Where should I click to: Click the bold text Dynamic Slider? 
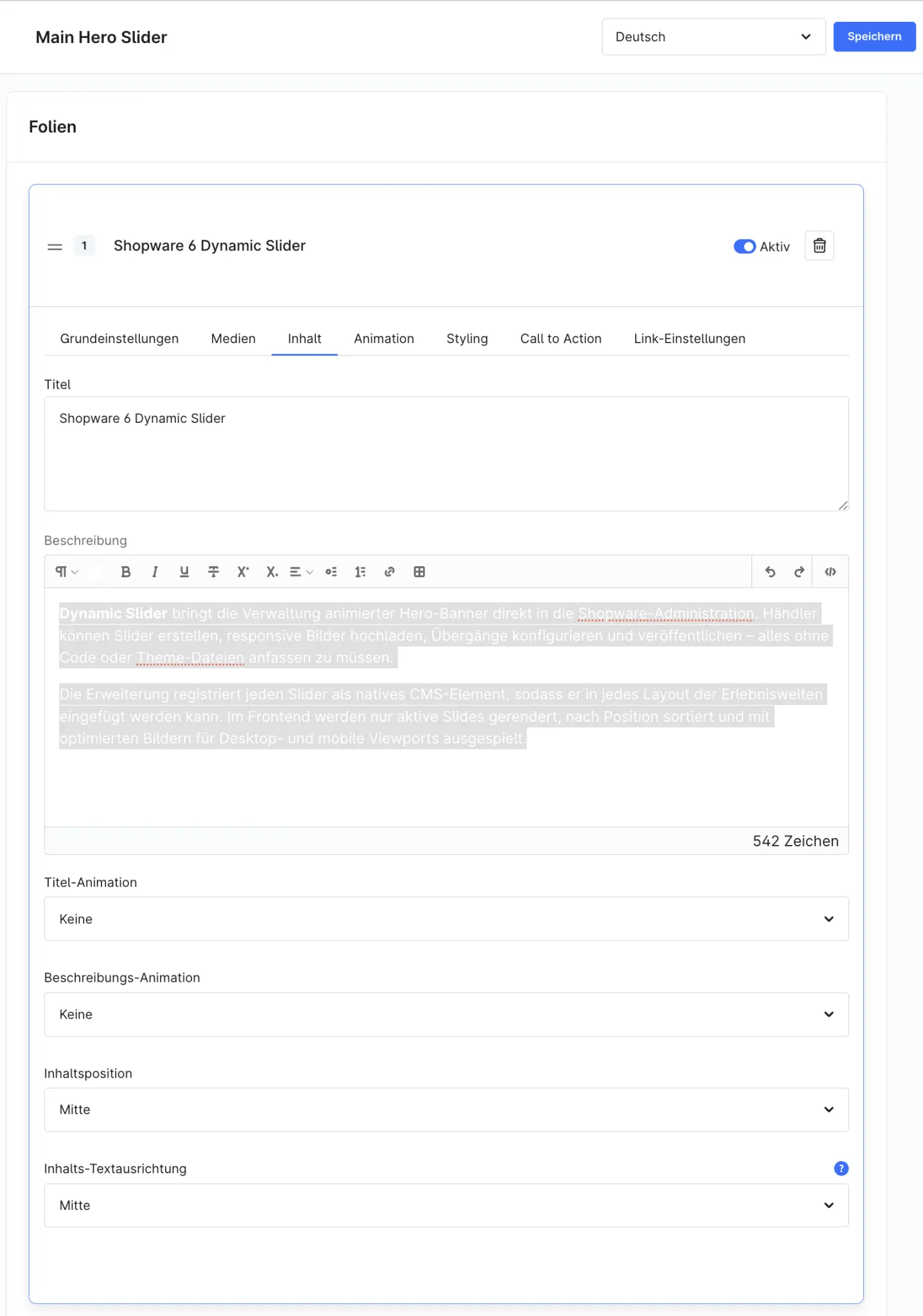(113, 614)
